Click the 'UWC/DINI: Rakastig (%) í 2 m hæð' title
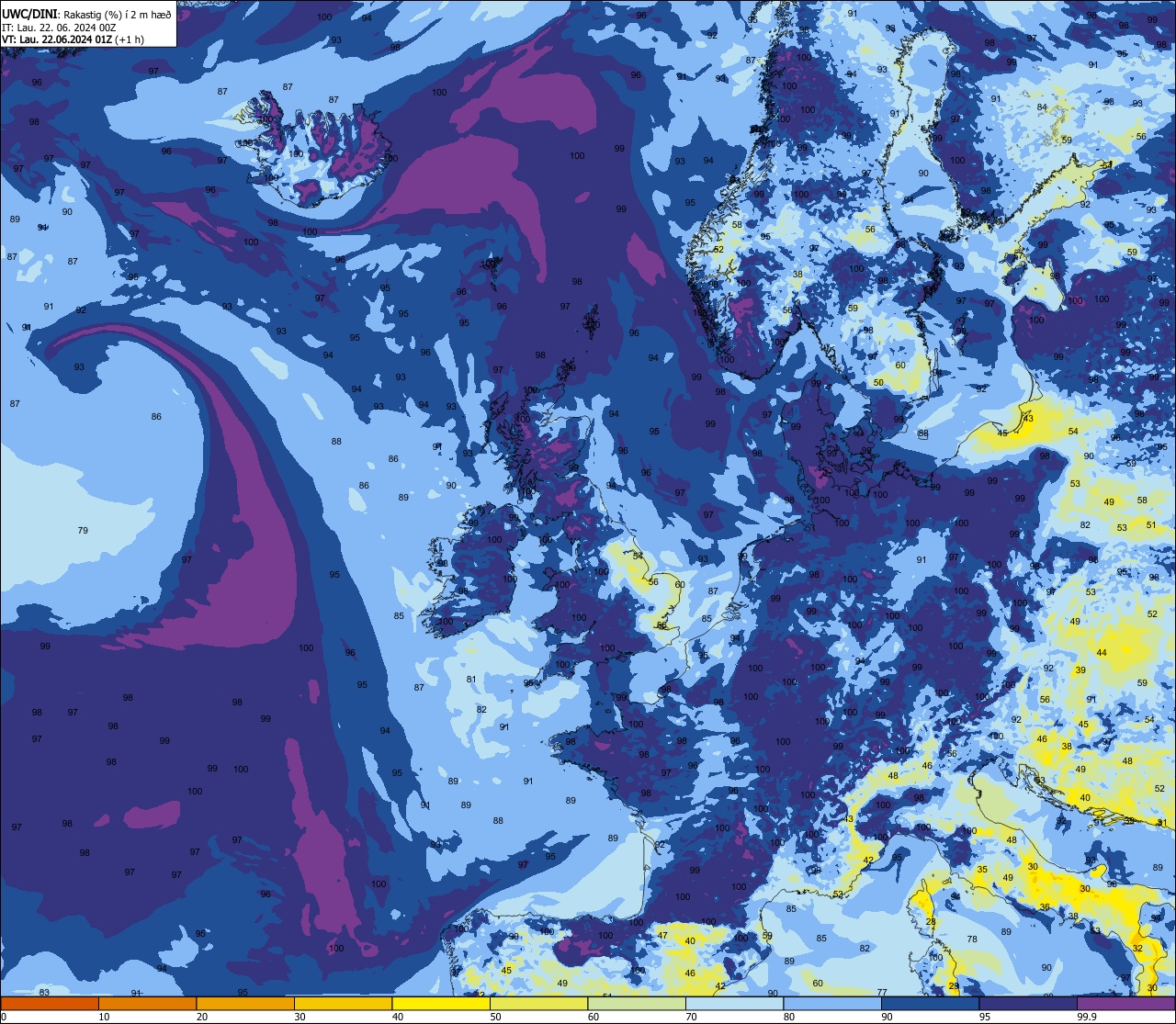 86,15
